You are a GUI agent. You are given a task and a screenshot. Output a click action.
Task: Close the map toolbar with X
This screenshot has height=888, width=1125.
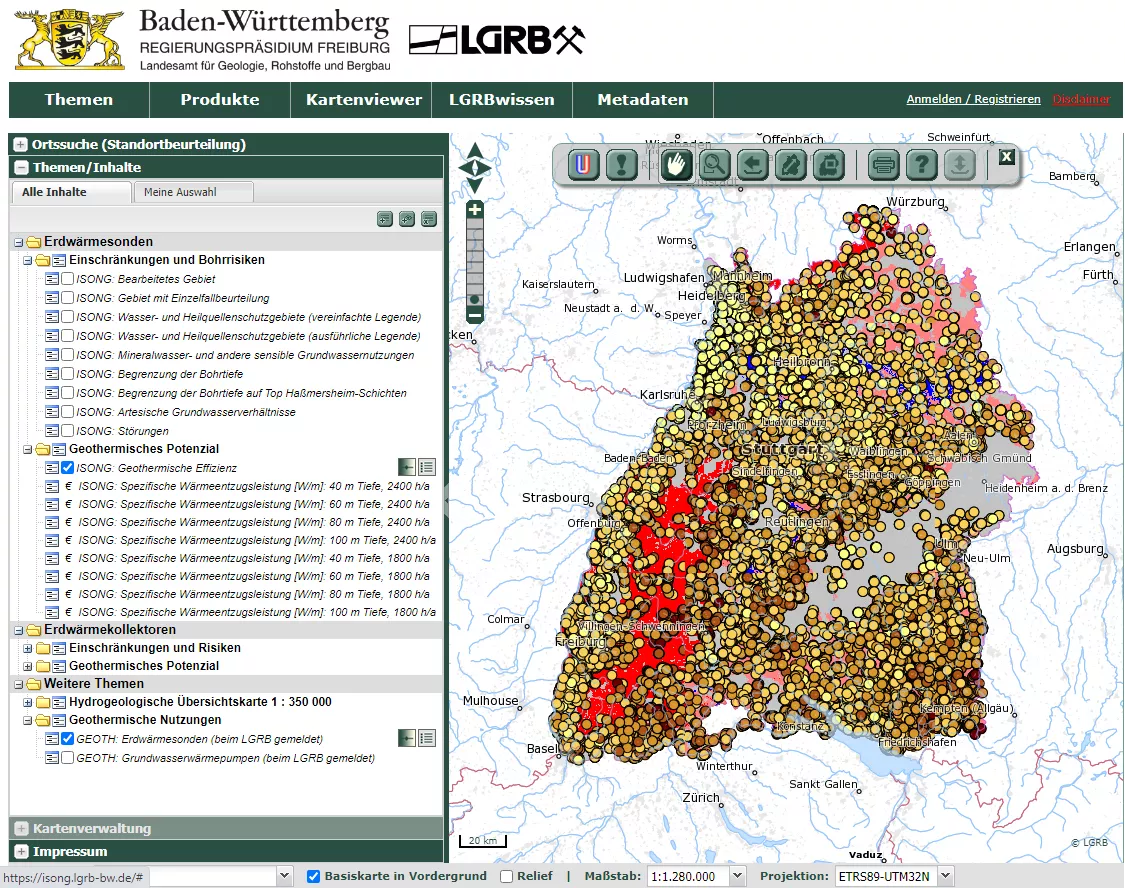coord(1006,156)
